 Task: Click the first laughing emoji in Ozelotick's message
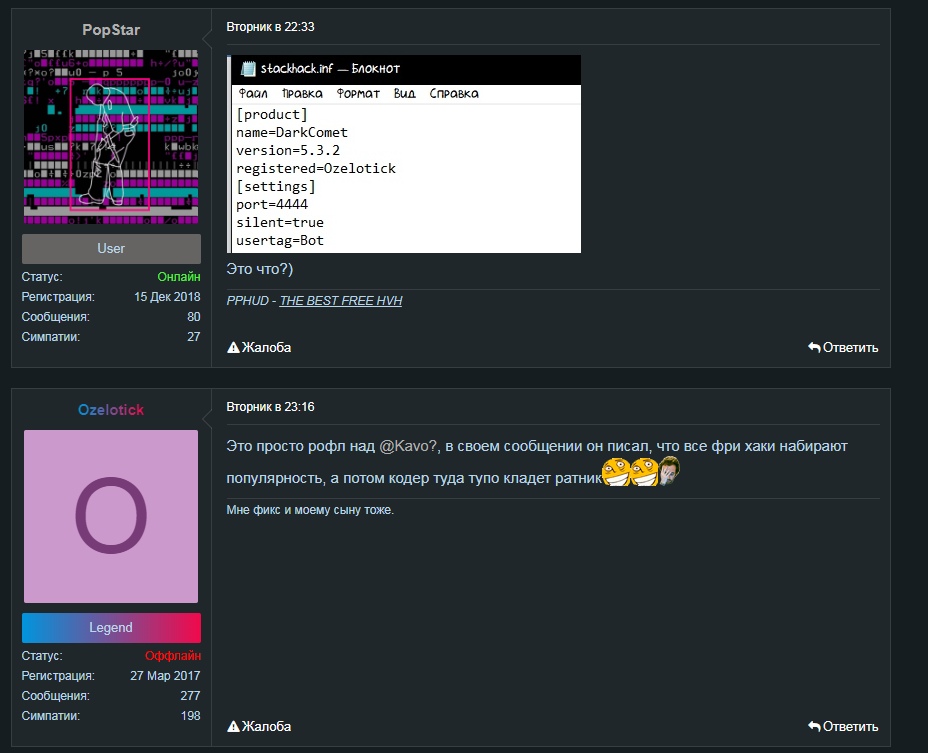tap(615, 473)
